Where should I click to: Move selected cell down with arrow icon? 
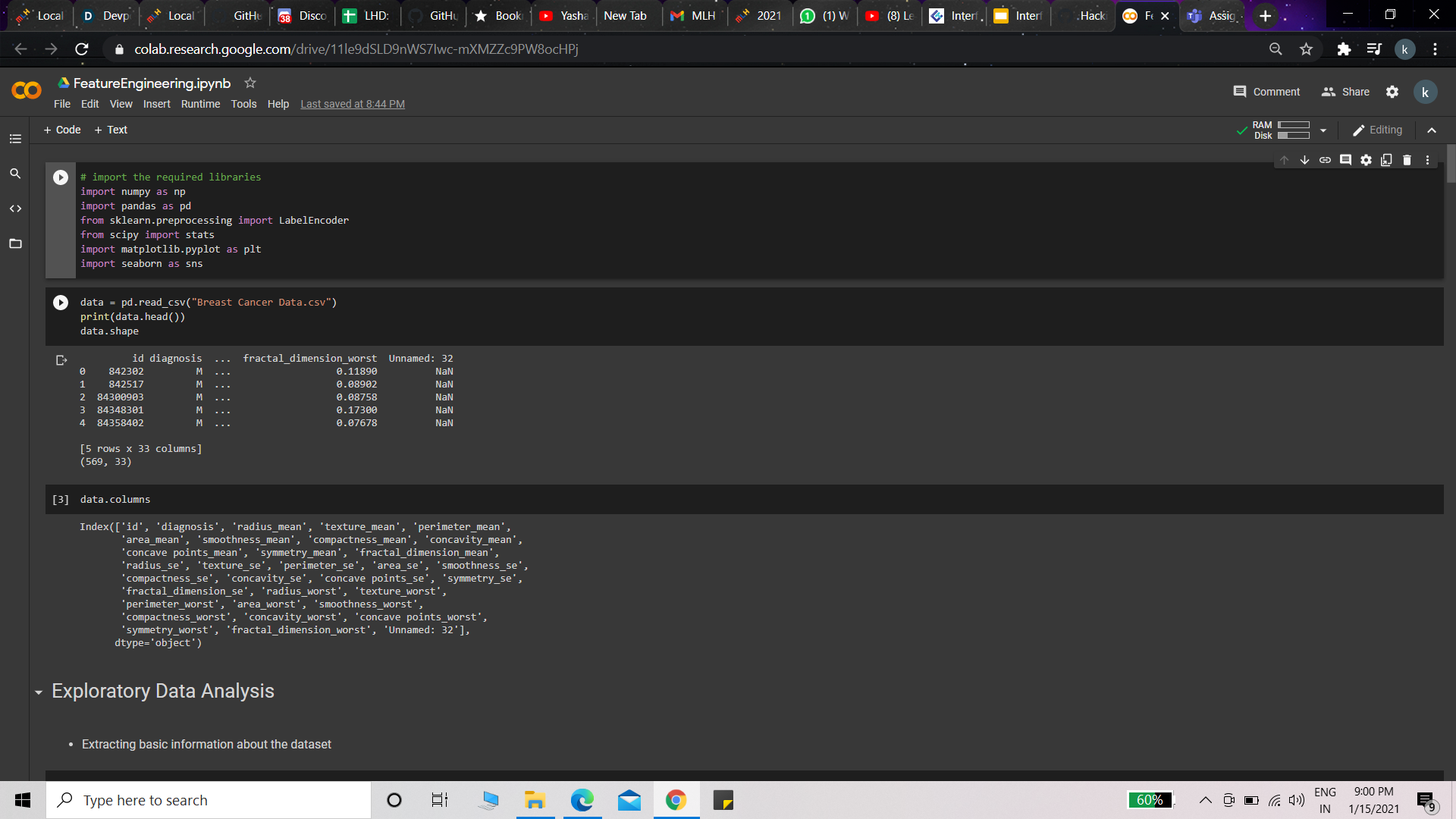tap(1304, 160)
